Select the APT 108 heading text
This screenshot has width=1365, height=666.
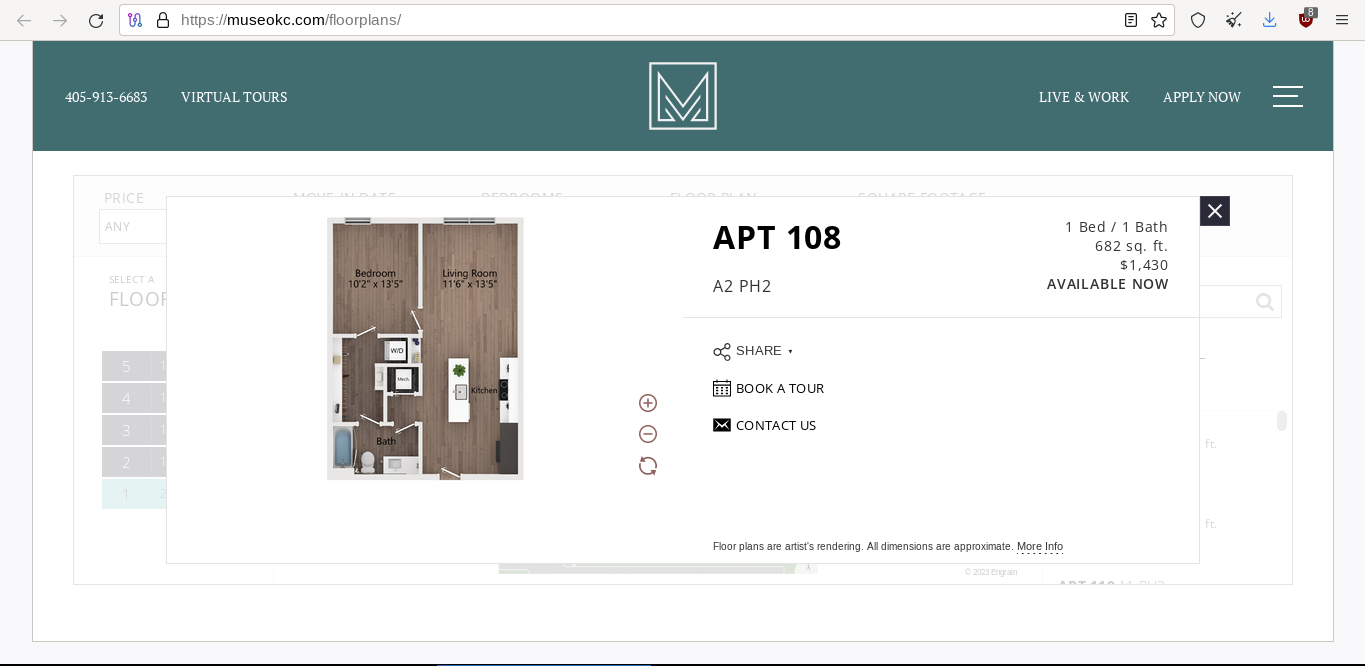[x=777, y=238]
